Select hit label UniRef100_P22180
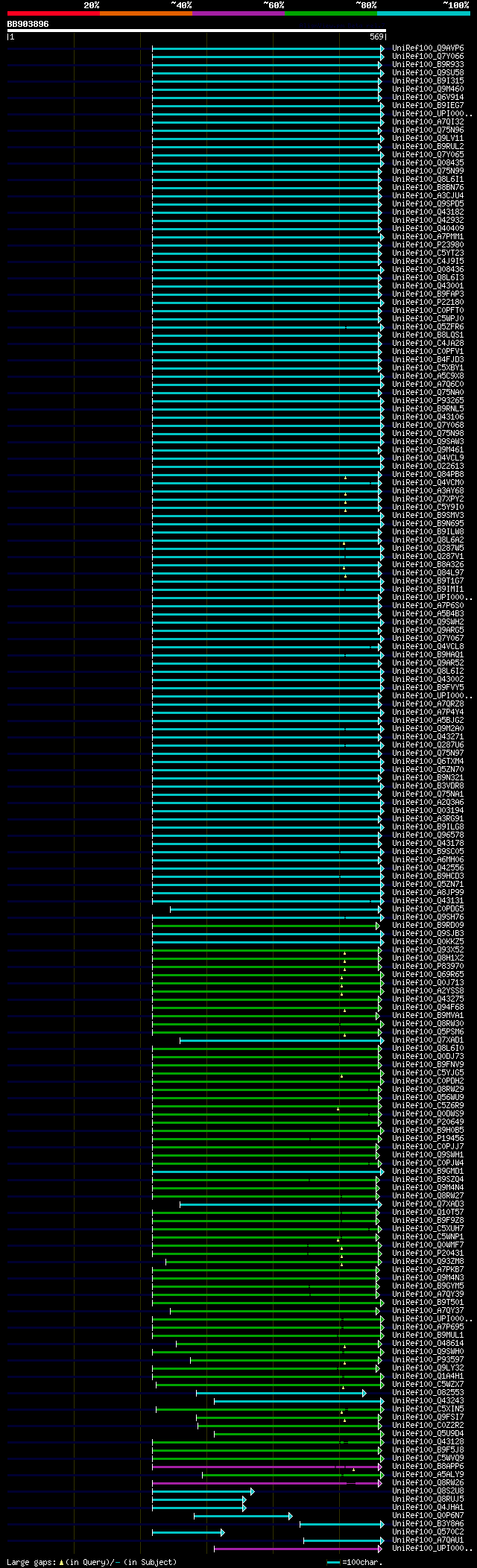The image size is (477, 1568). [x=428, y=303]
